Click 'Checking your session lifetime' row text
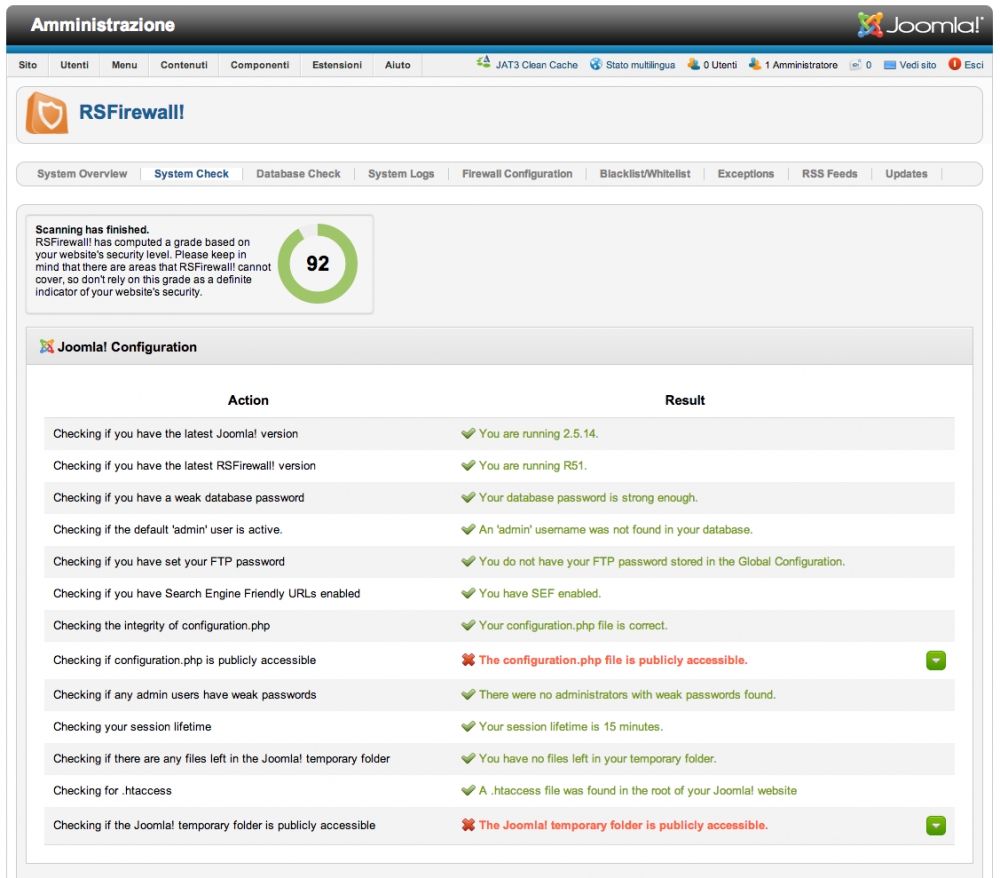 tap(132, 726)
